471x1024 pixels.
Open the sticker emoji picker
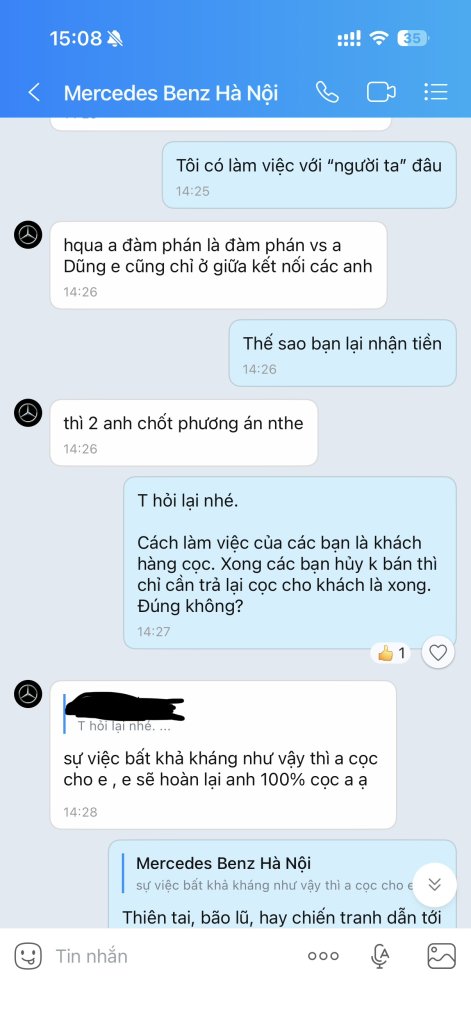click(28, 956)
